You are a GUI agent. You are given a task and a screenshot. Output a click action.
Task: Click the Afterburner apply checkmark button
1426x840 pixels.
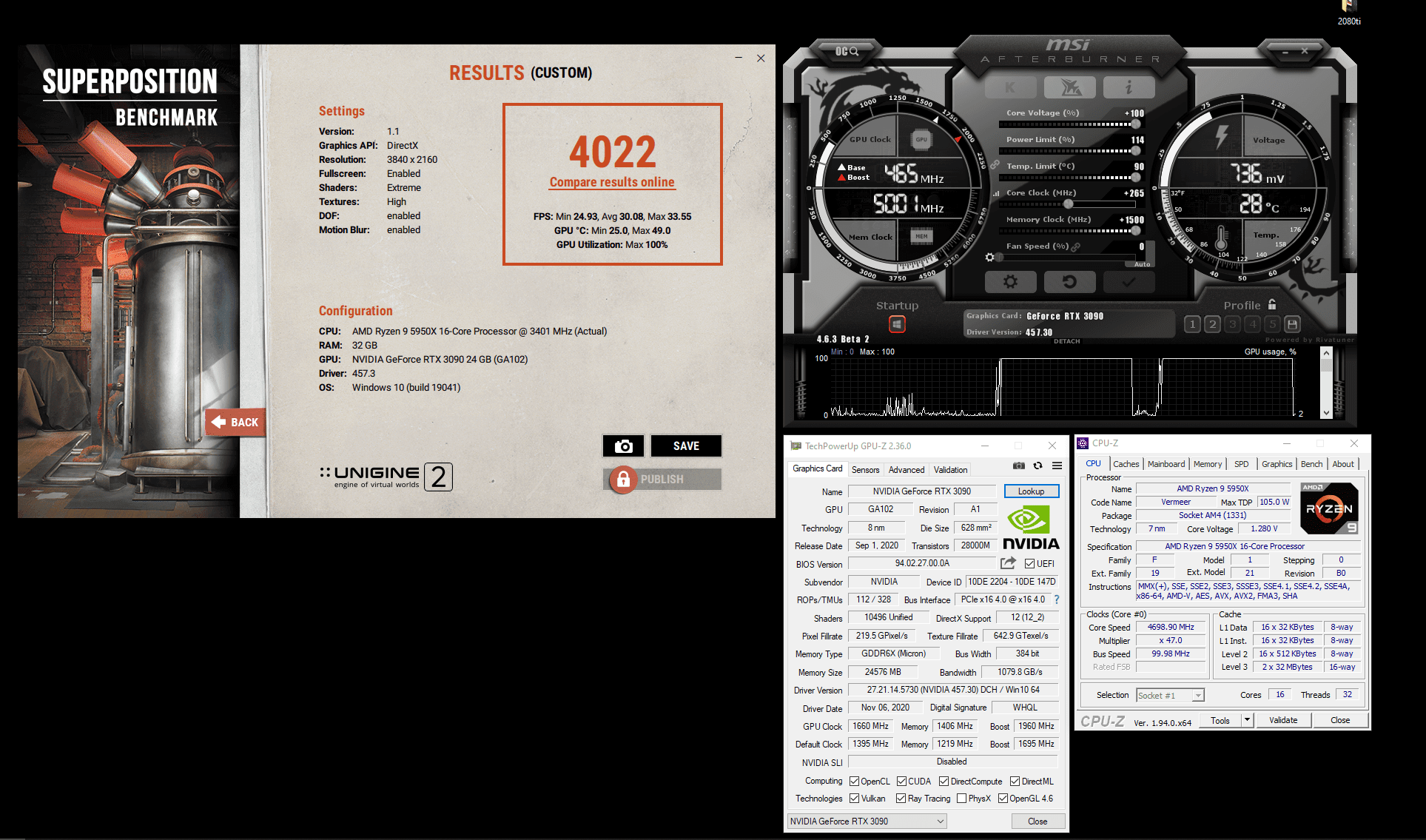click(x=1128, y=282)
